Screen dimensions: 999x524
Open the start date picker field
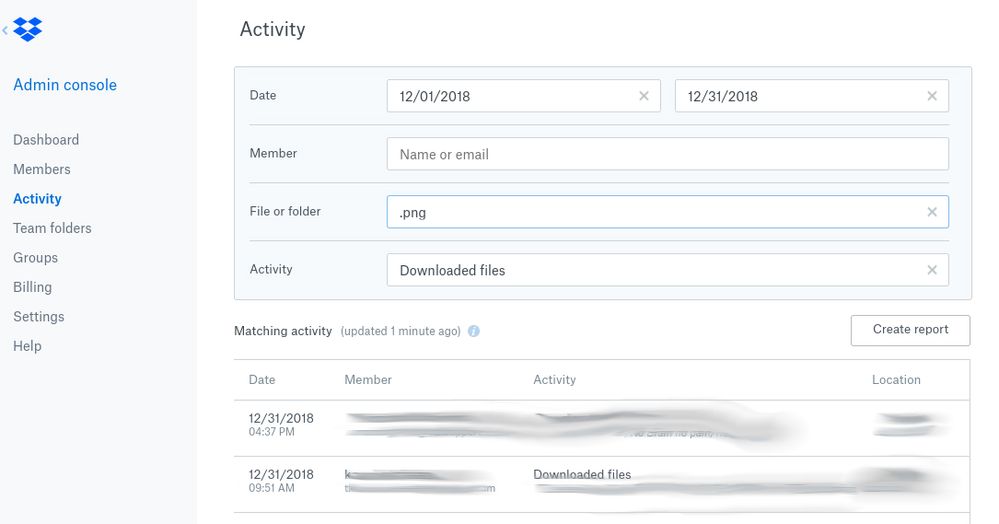coord(510,96)
